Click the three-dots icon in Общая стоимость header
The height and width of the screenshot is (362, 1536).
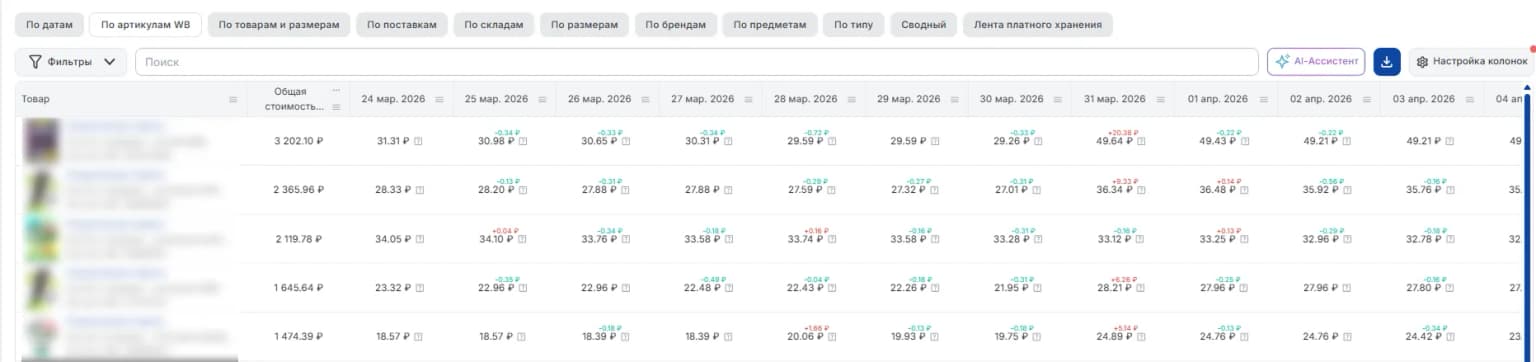pyautogui.click(x=336, y=90)
